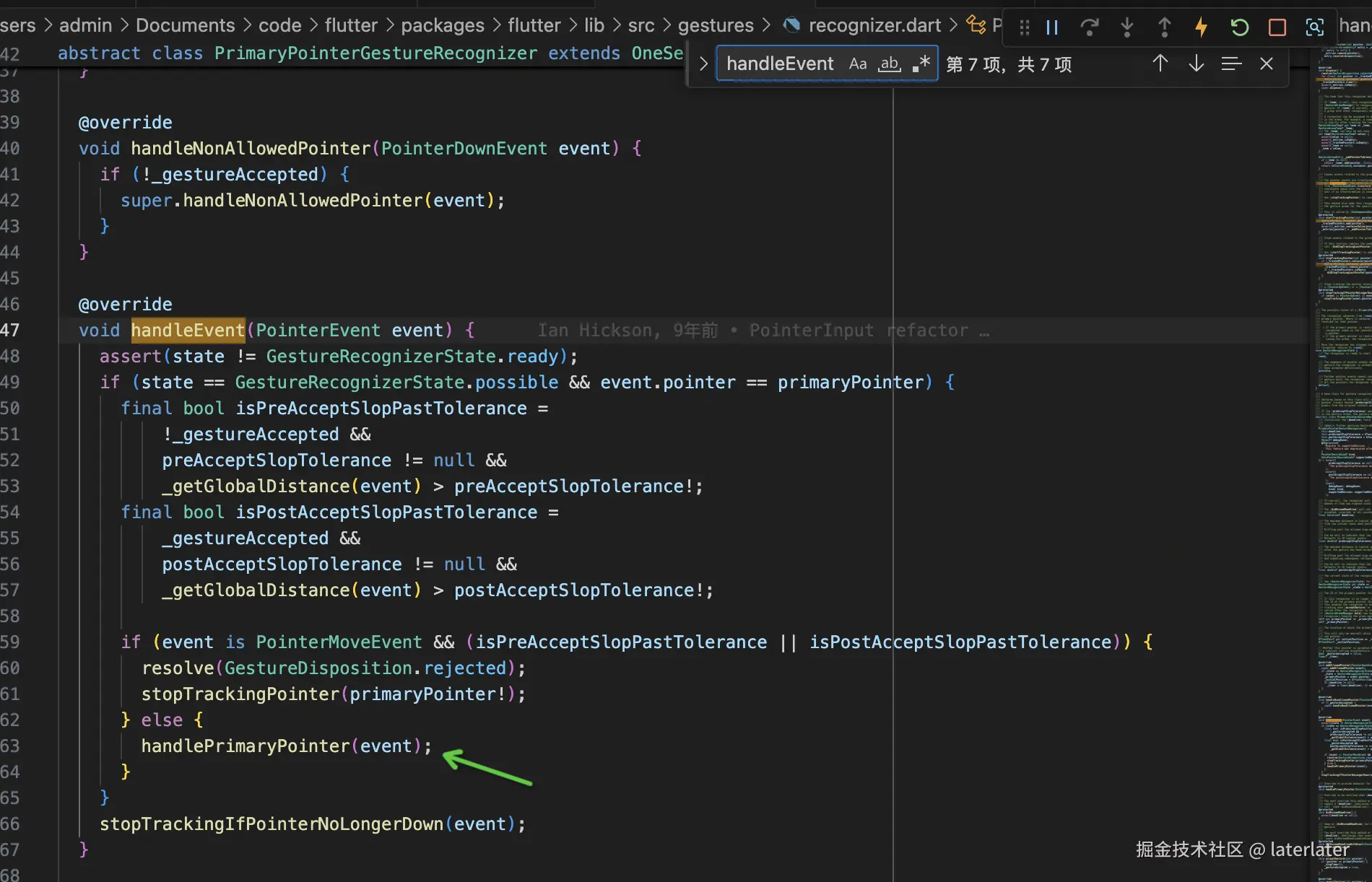The width and height of the screenshot is (1372, 882).
Task: Click the find result count text
Action: point(1009,64)
